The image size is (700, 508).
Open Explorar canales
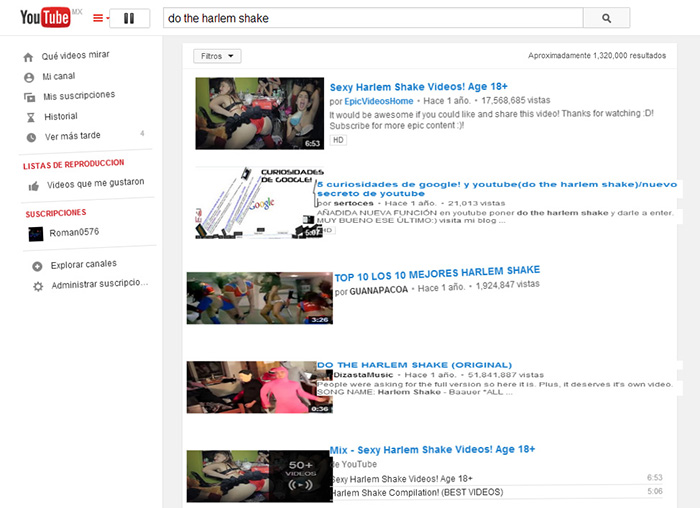tap(83, 264)
